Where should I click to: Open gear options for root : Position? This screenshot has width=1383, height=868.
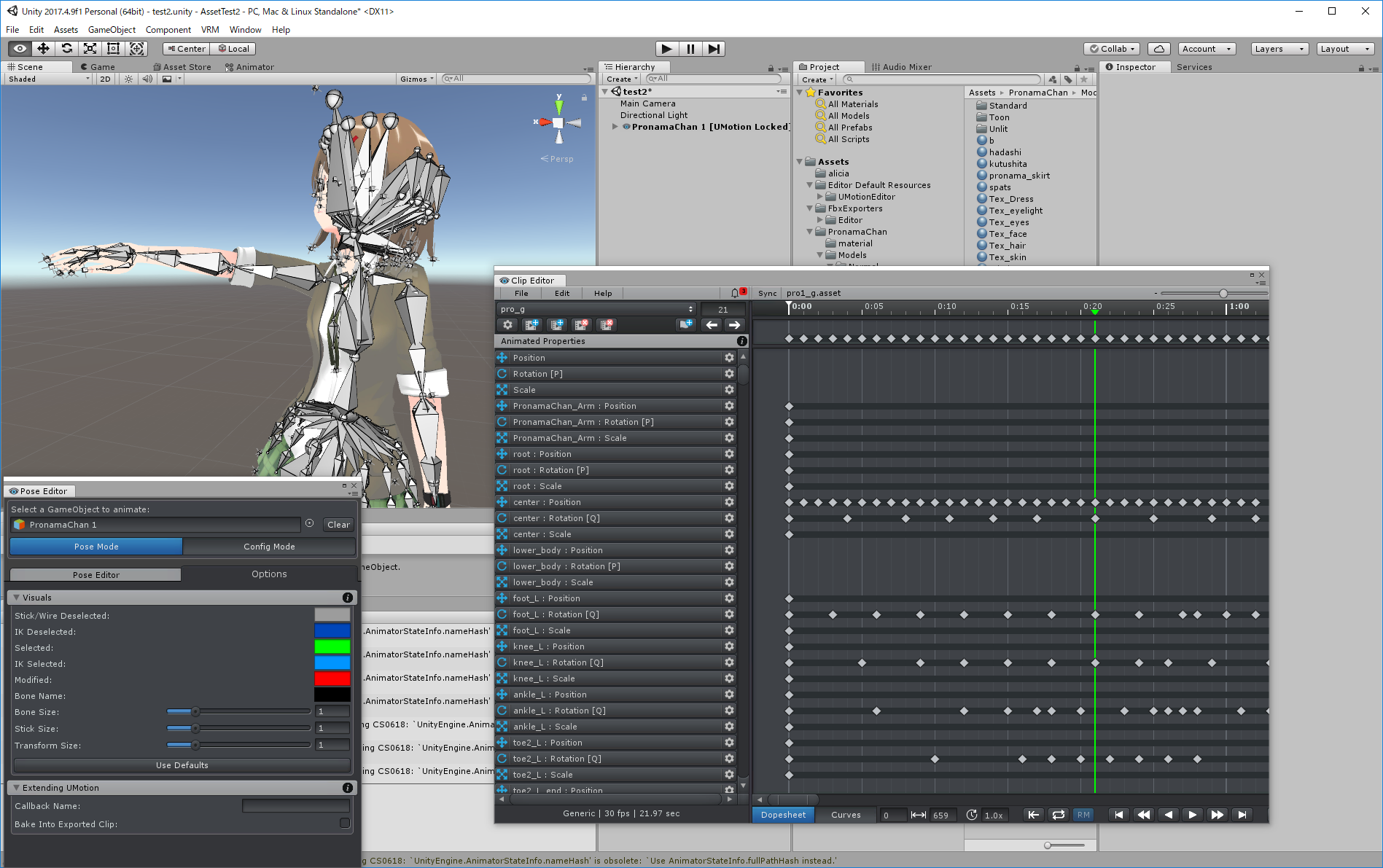tap(729, 454)
